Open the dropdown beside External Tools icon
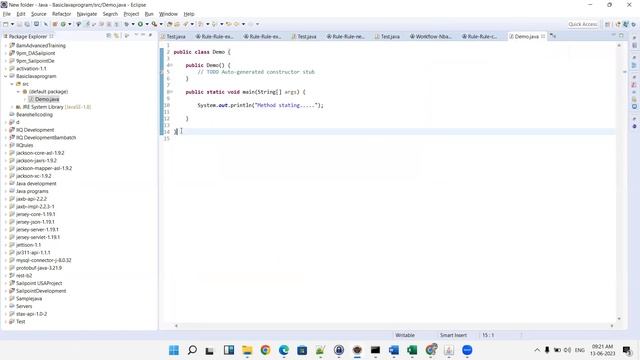 click(x=161, y=24)
